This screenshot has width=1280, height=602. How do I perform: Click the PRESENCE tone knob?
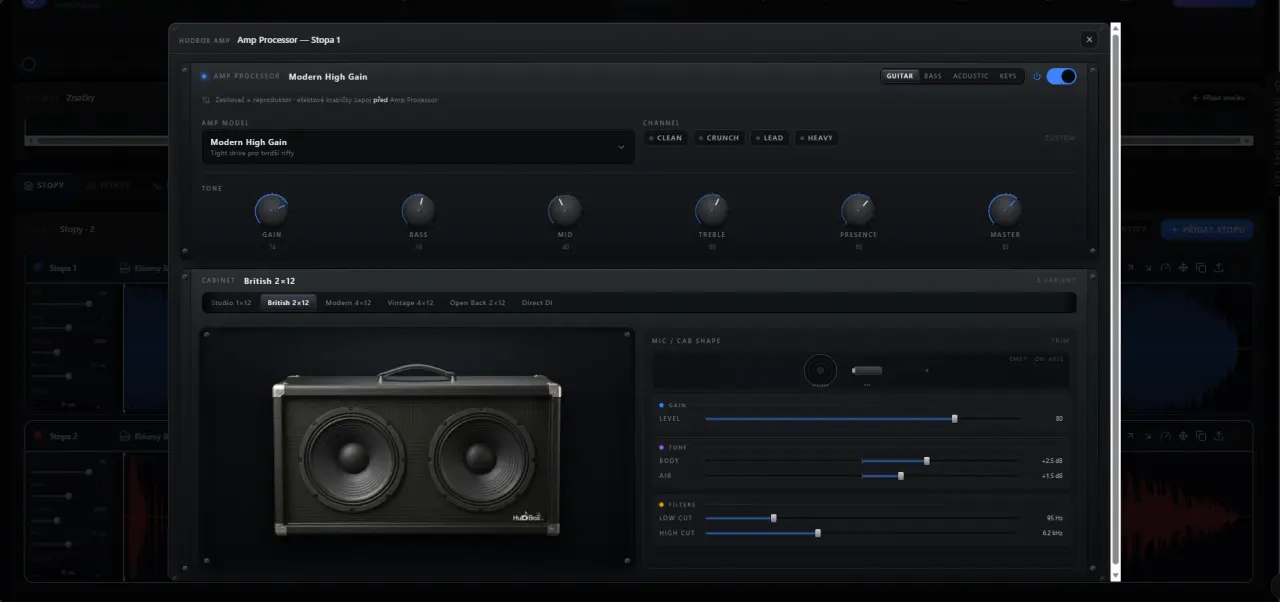858,210
